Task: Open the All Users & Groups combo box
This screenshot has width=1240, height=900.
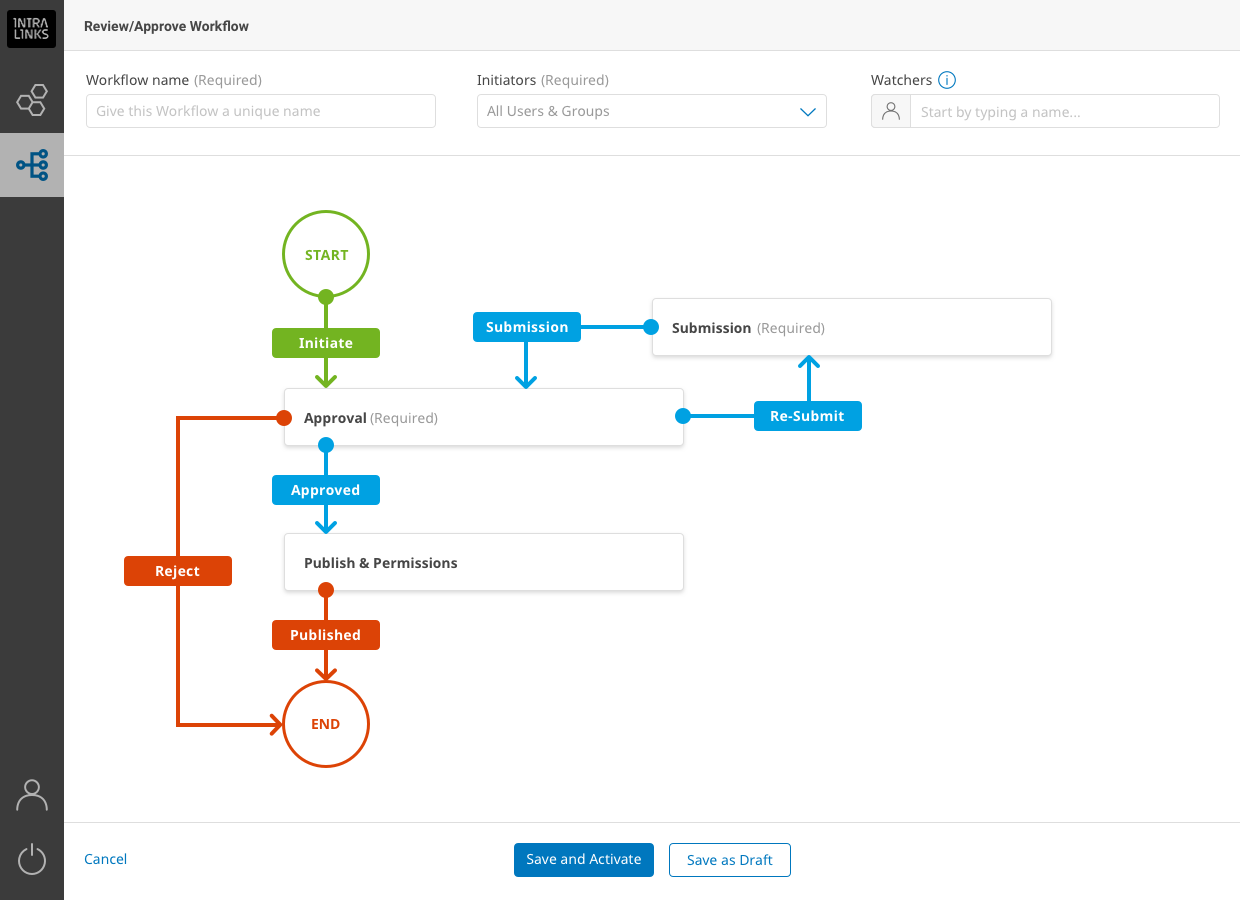Action: [652, 111]
